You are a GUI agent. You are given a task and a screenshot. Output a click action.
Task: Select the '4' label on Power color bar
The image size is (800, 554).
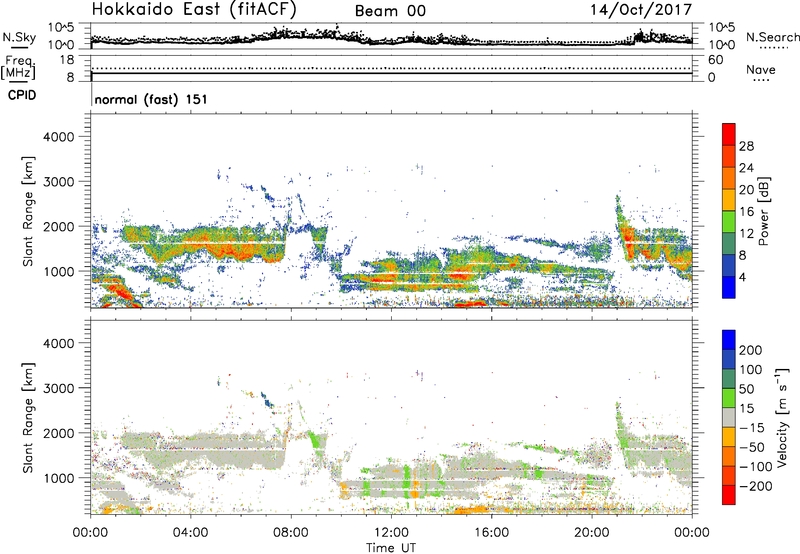click(743, 277)
